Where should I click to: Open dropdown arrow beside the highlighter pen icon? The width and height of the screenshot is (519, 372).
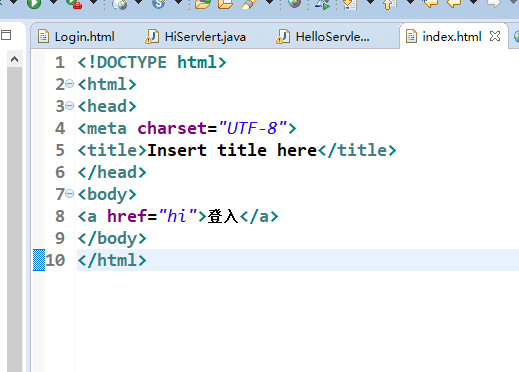pos(270,3)
